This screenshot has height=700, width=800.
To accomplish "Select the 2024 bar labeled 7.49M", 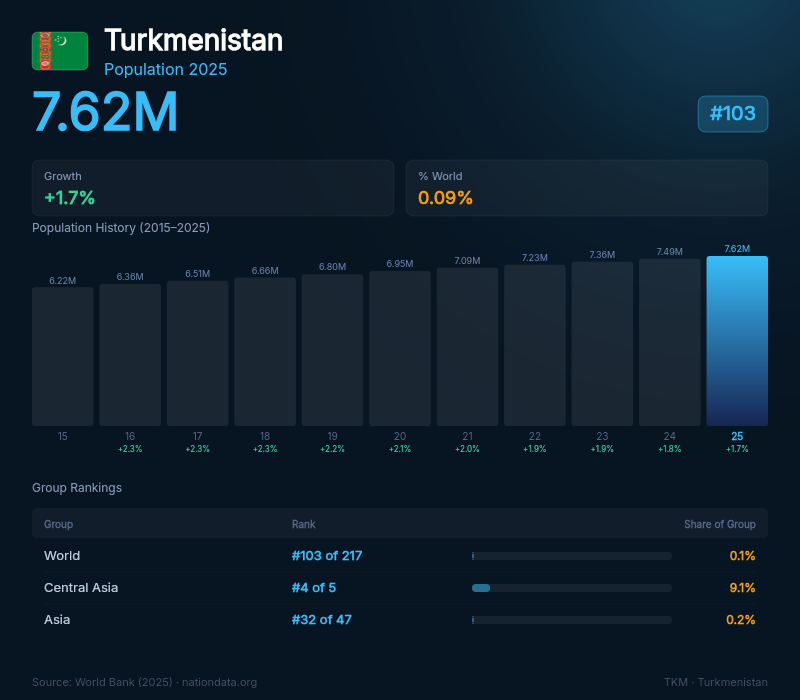I will click(670, 342).
